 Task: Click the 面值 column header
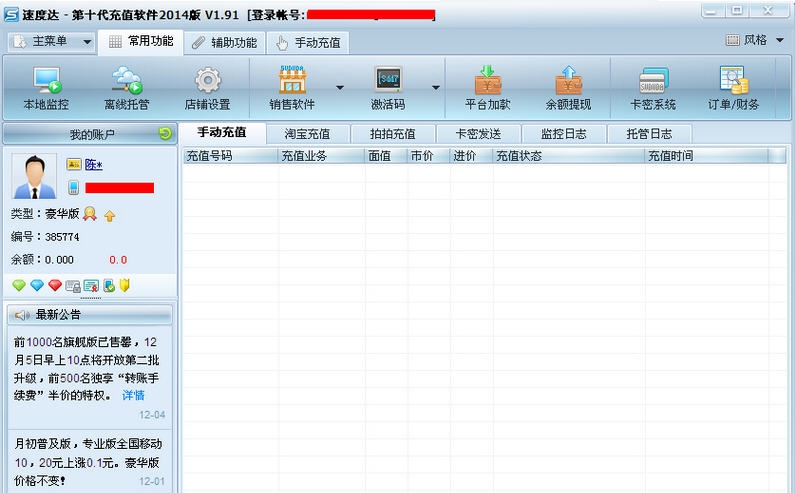(x=386, y=156)
